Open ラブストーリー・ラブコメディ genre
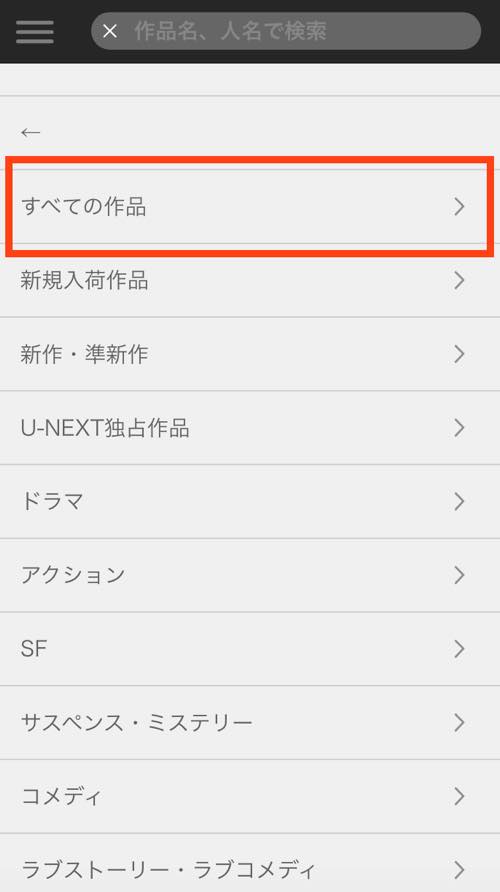 tap(250, 866)
